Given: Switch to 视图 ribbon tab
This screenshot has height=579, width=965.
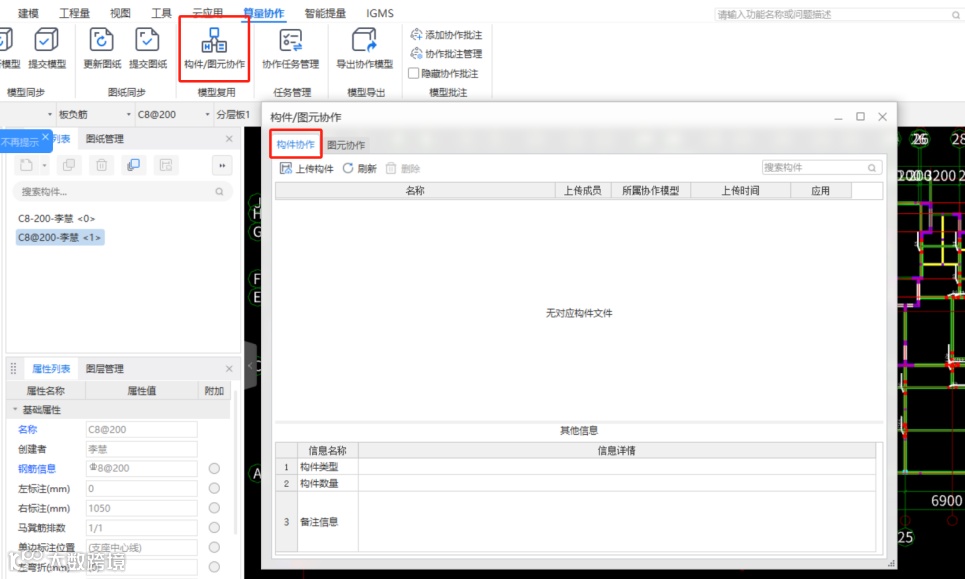Looking at the screenshot, I should coord(120,13).
